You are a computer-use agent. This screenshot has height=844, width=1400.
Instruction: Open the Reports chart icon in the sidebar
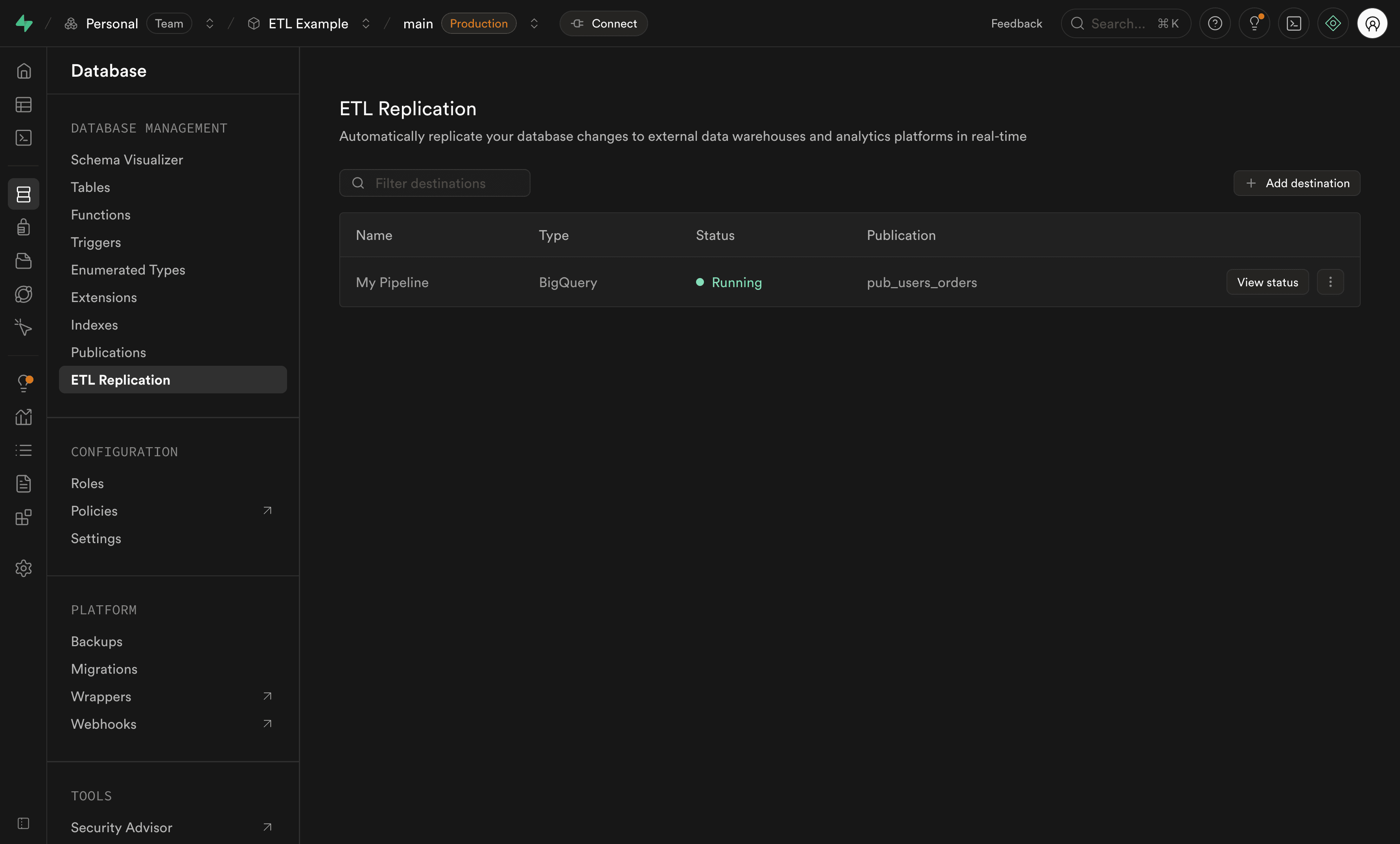[x=23, y=417]
